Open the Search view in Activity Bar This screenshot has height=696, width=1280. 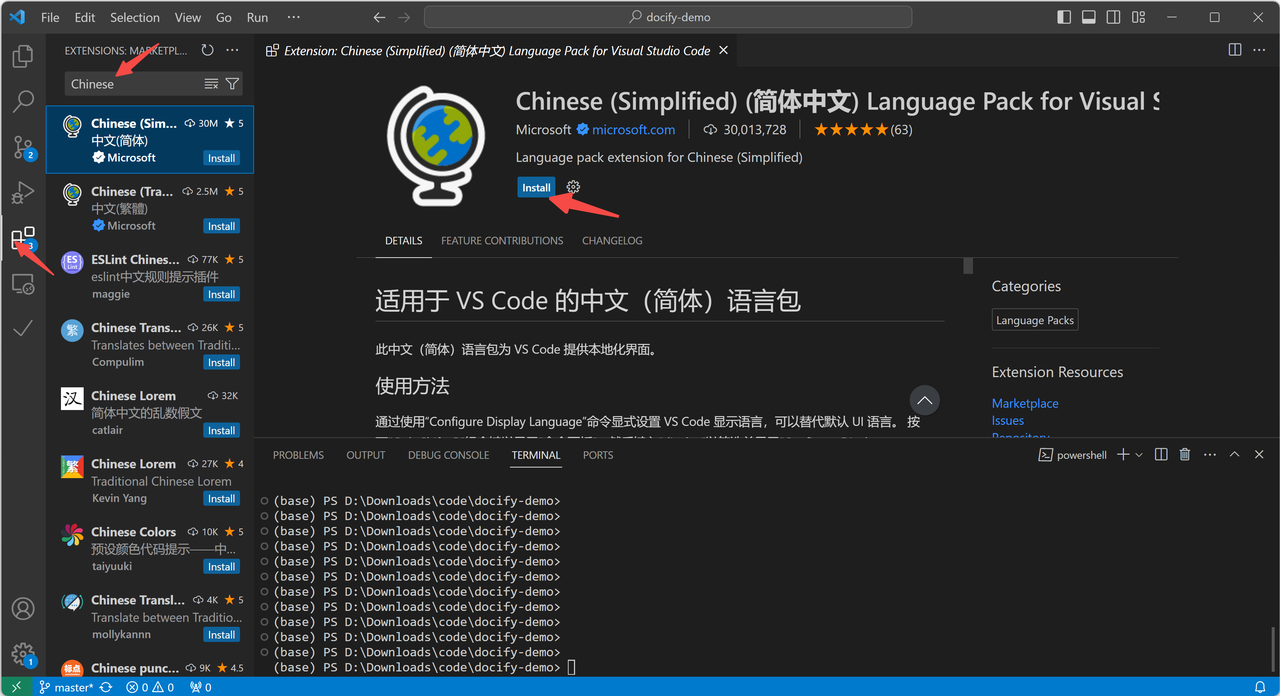coord(22,100)
